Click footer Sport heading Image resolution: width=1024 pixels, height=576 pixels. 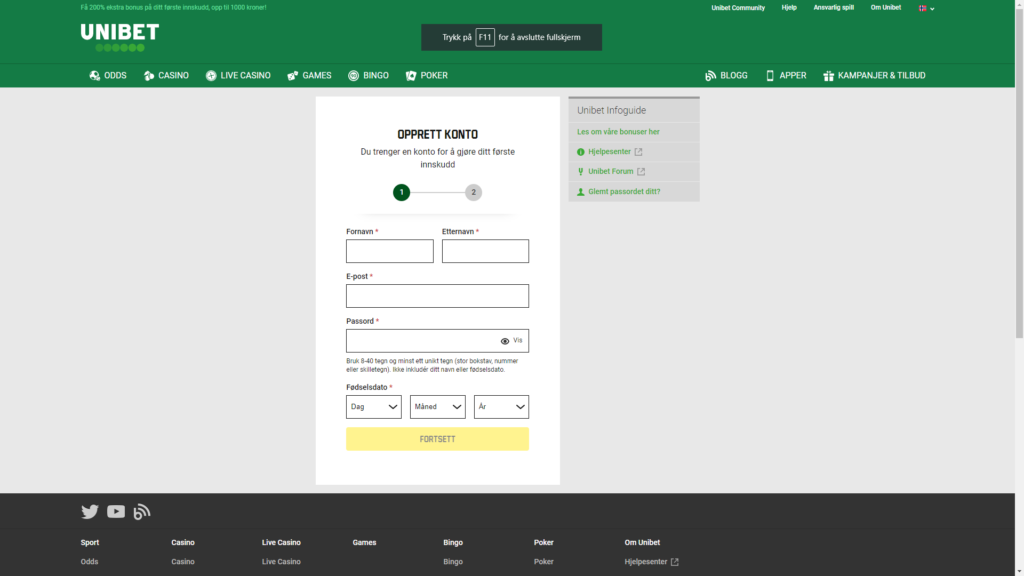pyautogui.click(x=89, y=543)
